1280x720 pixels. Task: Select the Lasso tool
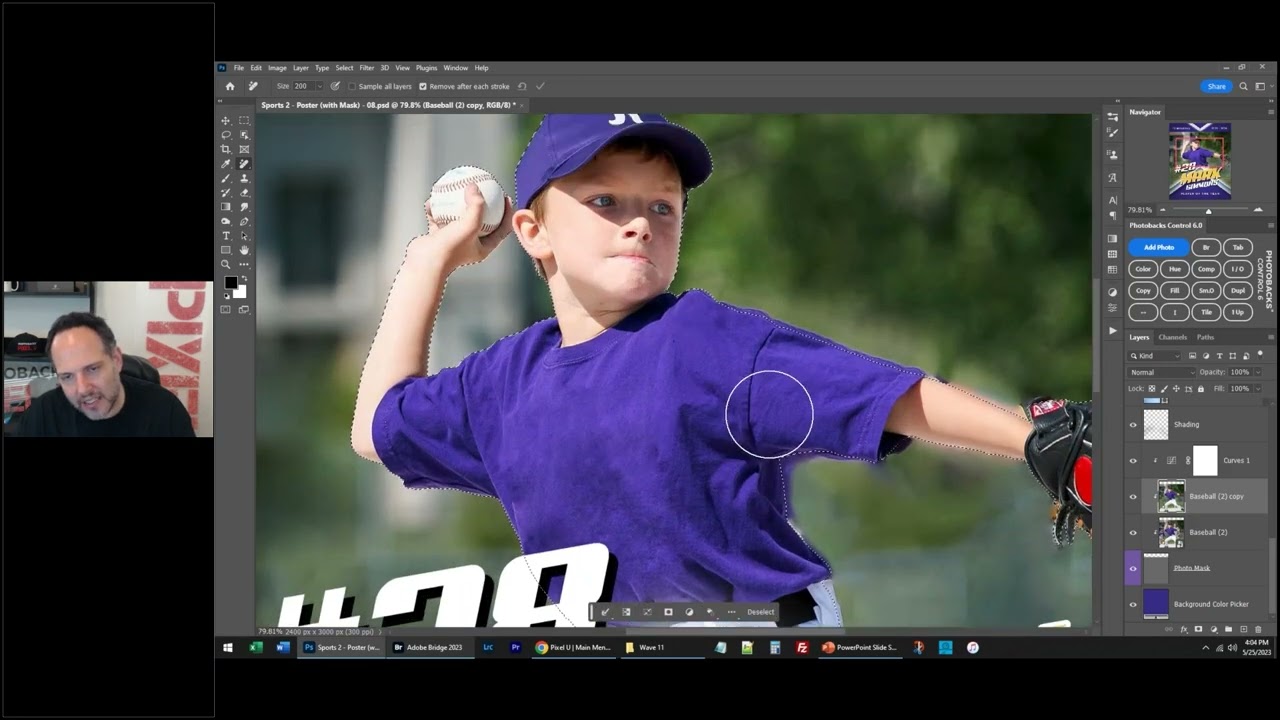226,135
